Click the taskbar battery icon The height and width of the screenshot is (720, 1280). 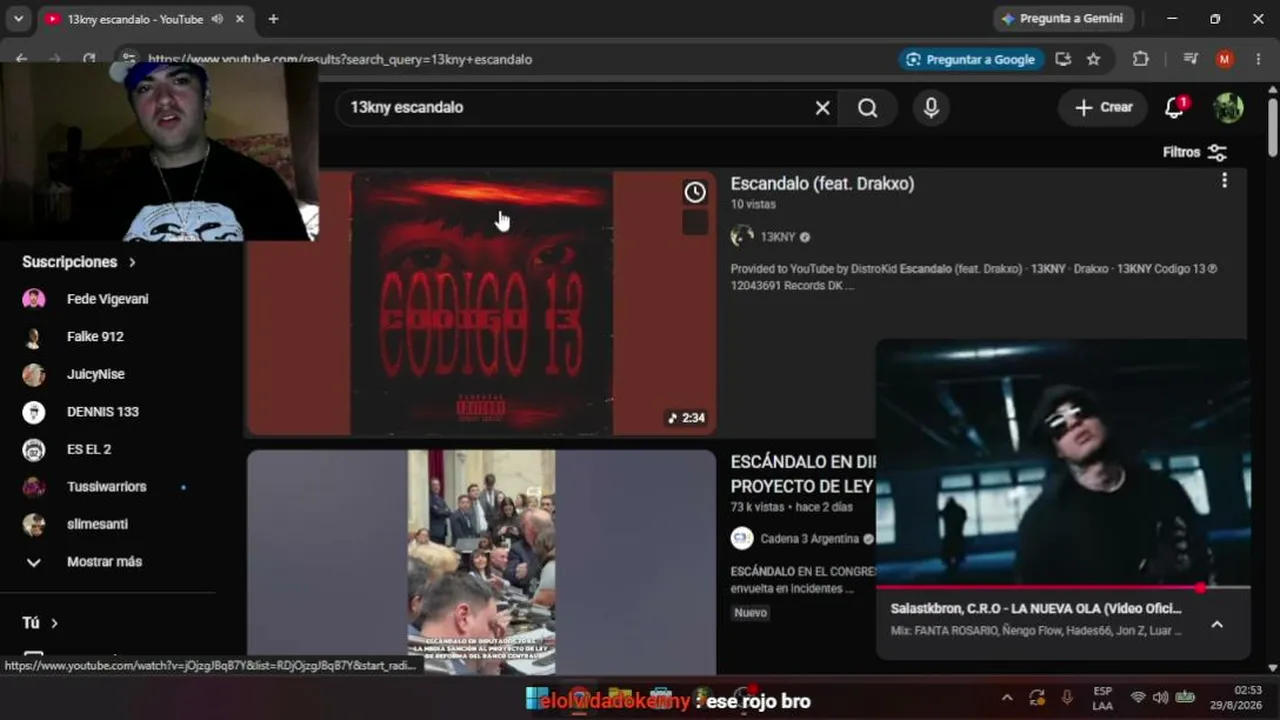pos(1185,698)
